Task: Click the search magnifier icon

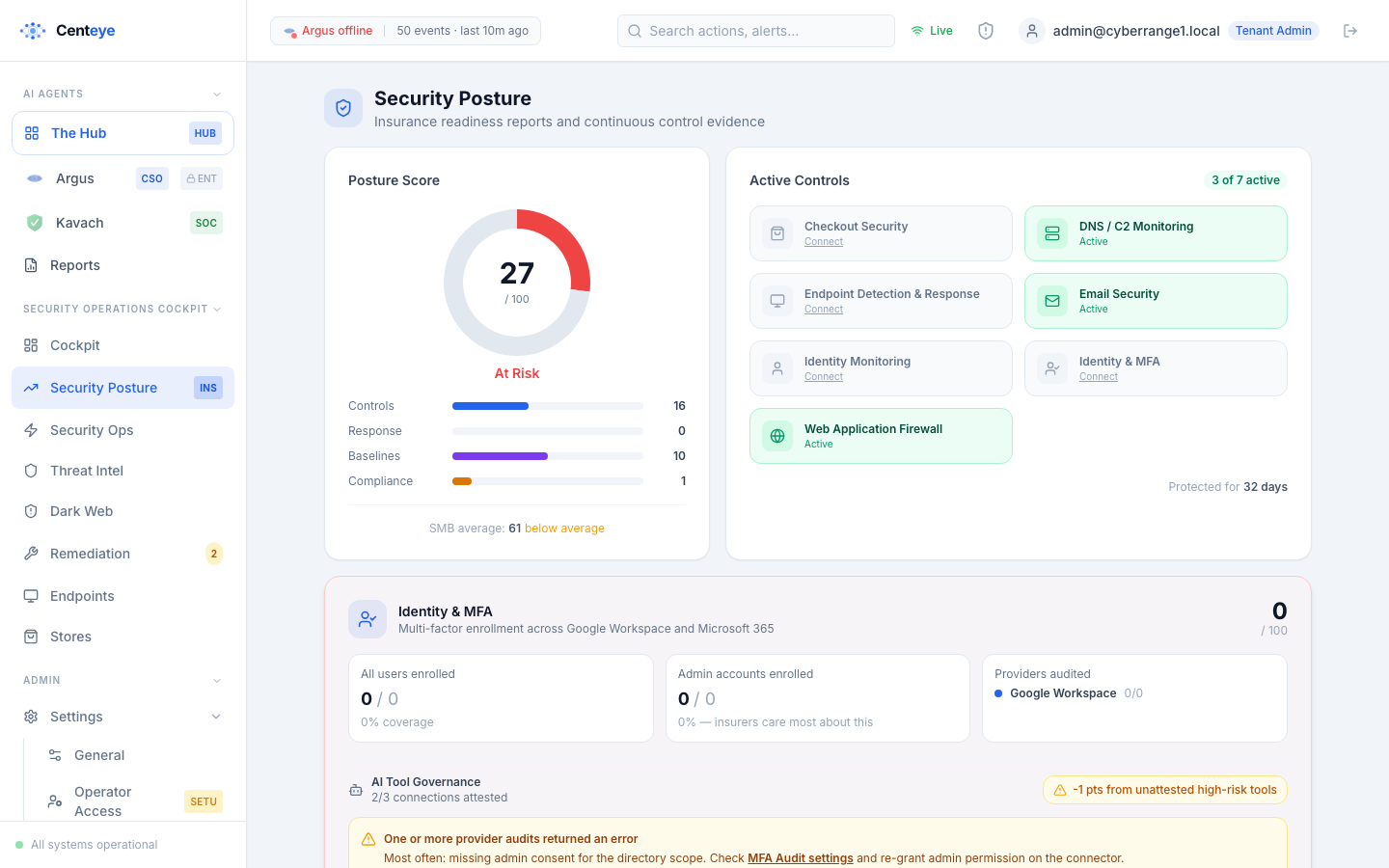Action: click(x=635, y=31)
